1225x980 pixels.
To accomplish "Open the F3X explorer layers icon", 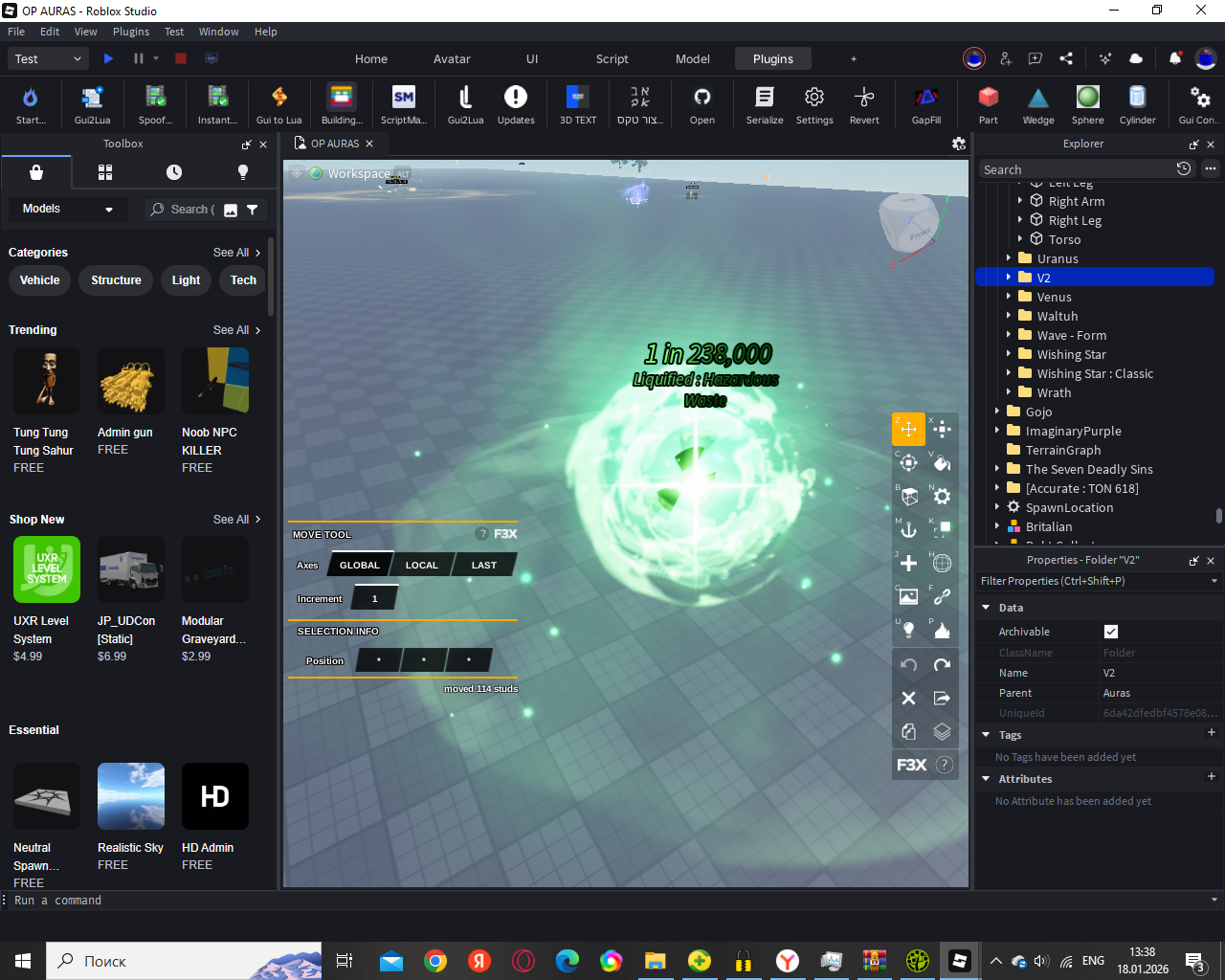I will 942,731.
